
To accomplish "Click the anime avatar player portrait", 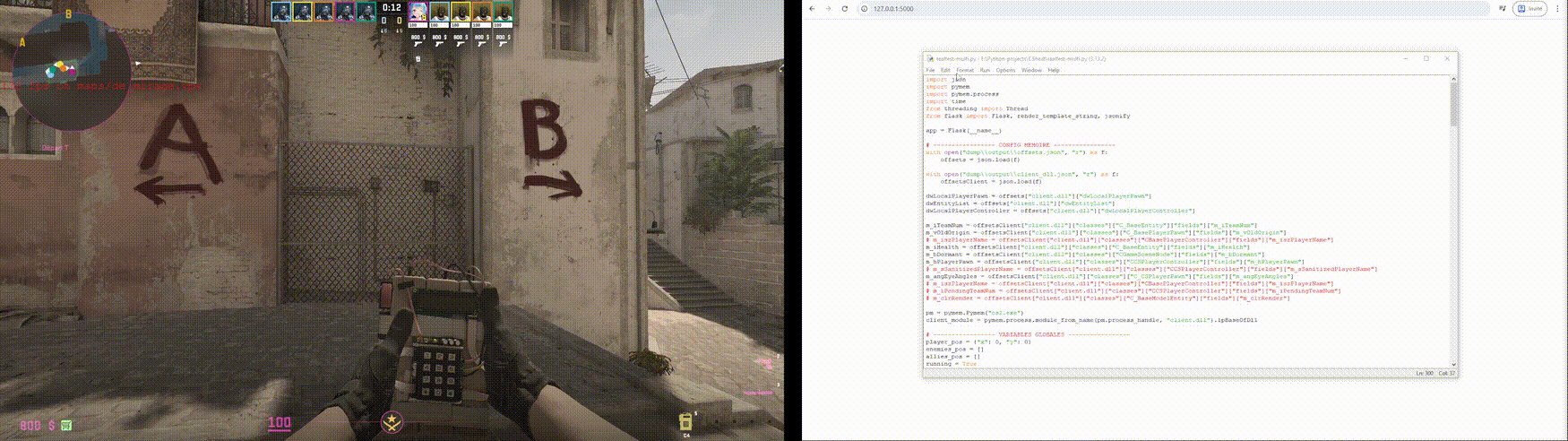I will tap(418, 13).
